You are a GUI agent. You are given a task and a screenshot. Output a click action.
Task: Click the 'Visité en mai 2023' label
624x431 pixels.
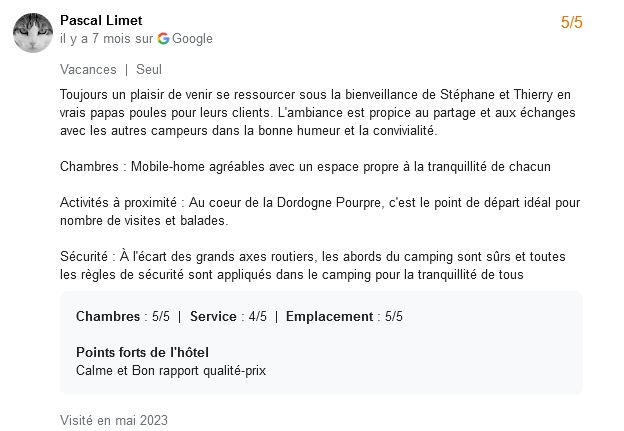(x=114, y=420)
